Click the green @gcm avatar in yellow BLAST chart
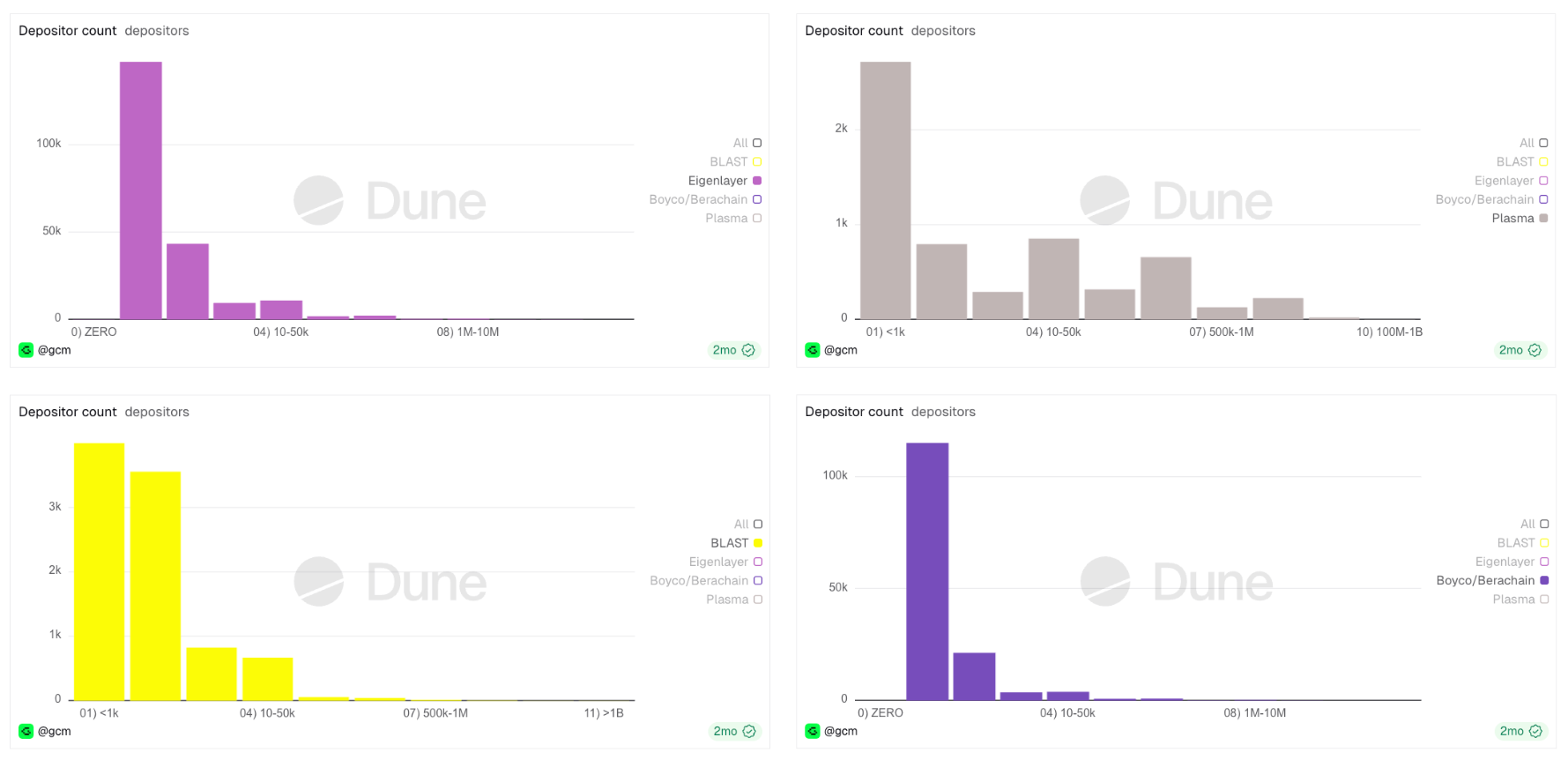This screenshot has height=760, width=1568. (x=26, y=731)
